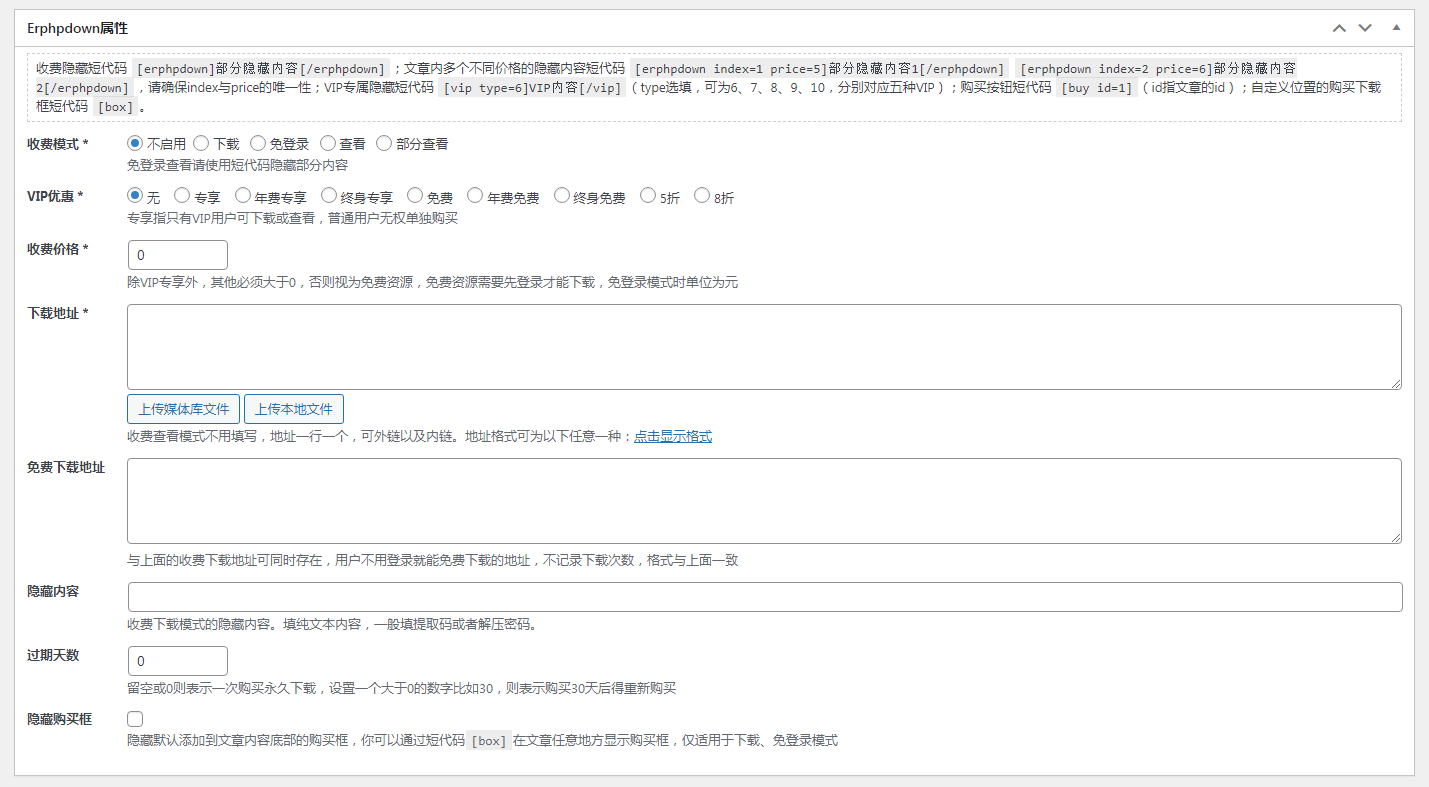Click 上传本地文件 button

(294, 409)
